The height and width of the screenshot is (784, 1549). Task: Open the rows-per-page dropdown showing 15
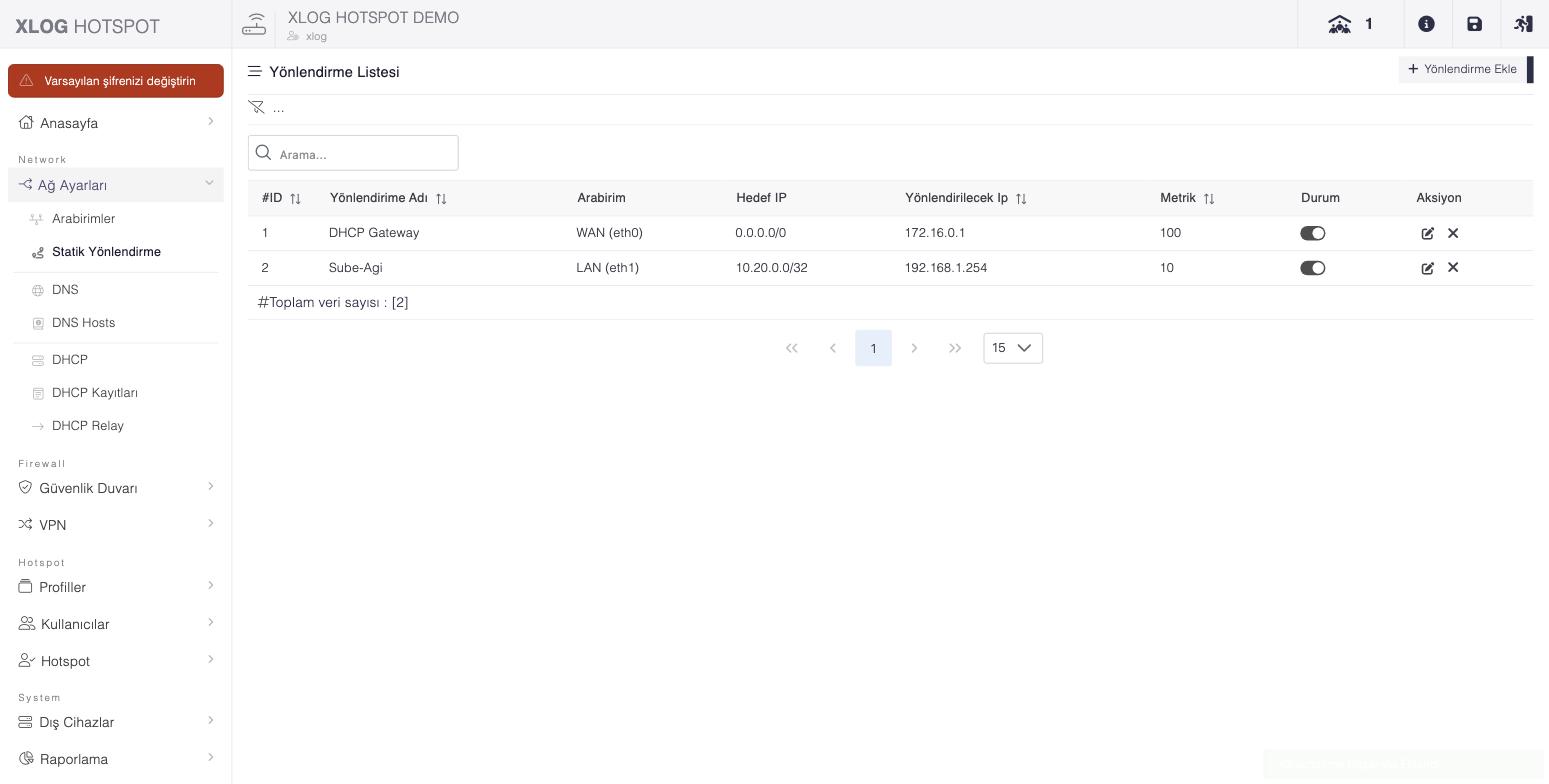pyautogui.click(x=1013, y=348)
